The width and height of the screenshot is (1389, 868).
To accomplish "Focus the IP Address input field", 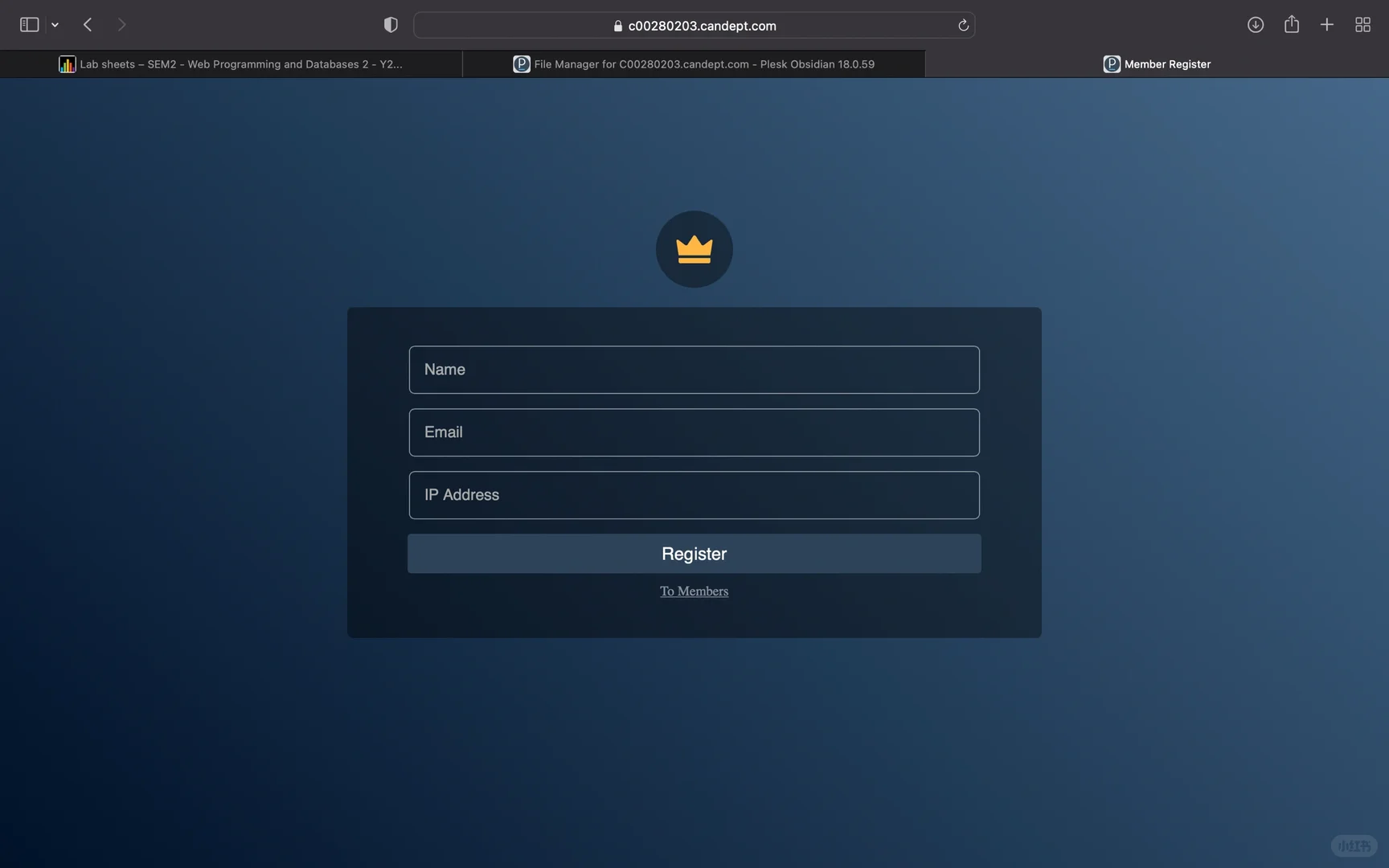I will coord(694,495).
